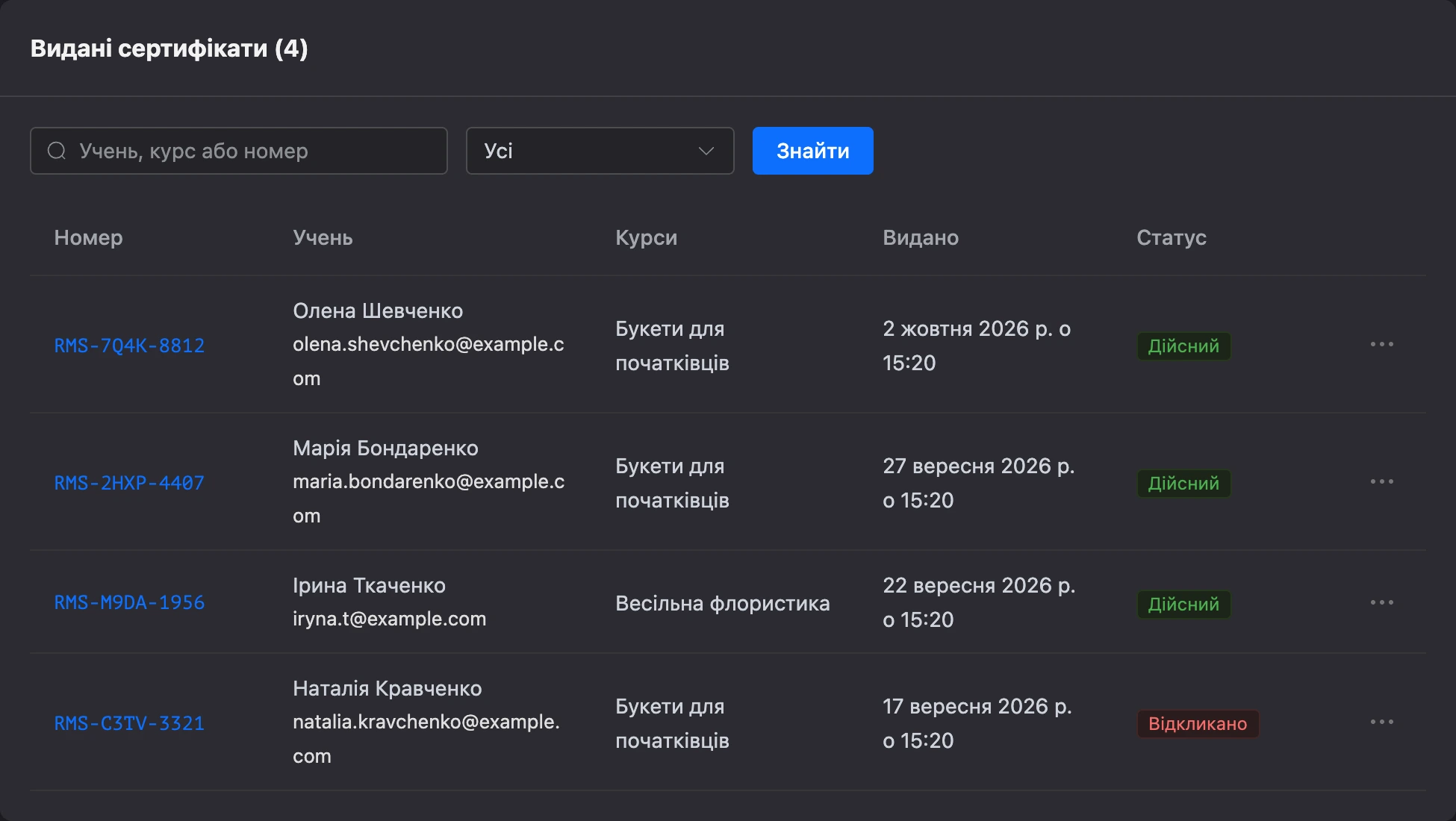Open the actions menu for RMS-2HXP-4407
Screen dimensions: 1456x821
pos(1381,481)
